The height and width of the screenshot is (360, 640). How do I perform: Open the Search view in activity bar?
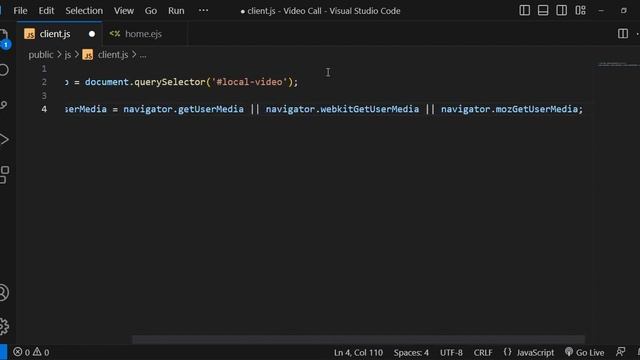(4, 70)
